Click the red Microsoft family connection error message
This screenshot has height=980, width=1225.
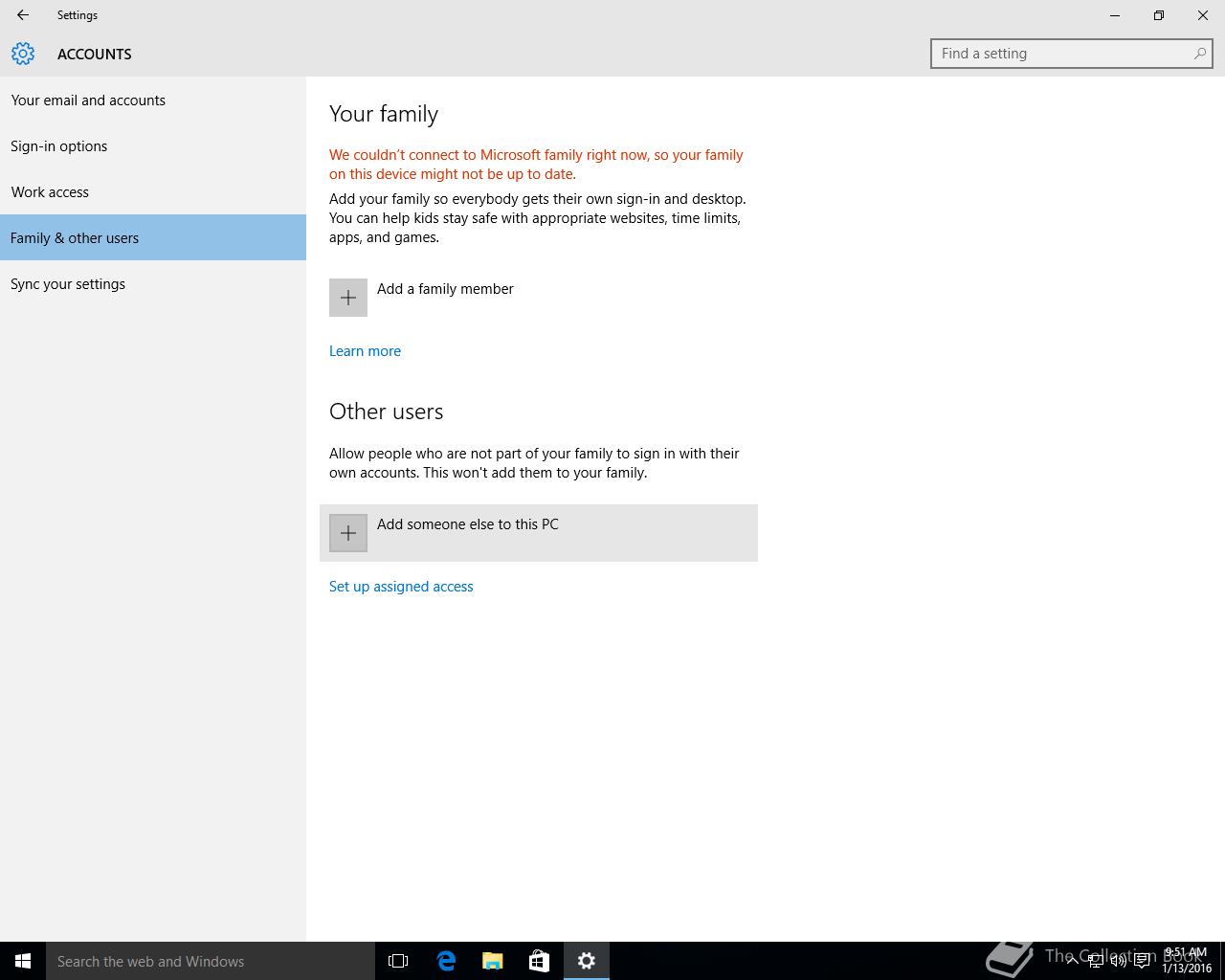(x=536, y=165)
